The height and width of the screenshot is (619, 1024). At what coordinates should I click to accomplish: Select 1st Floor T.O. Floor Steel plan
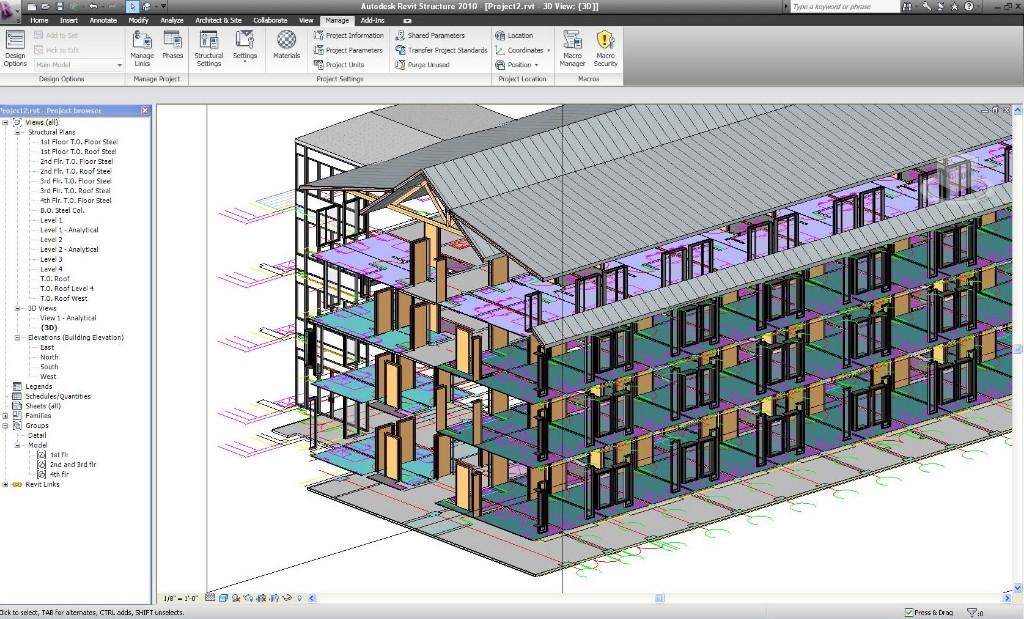79,142
